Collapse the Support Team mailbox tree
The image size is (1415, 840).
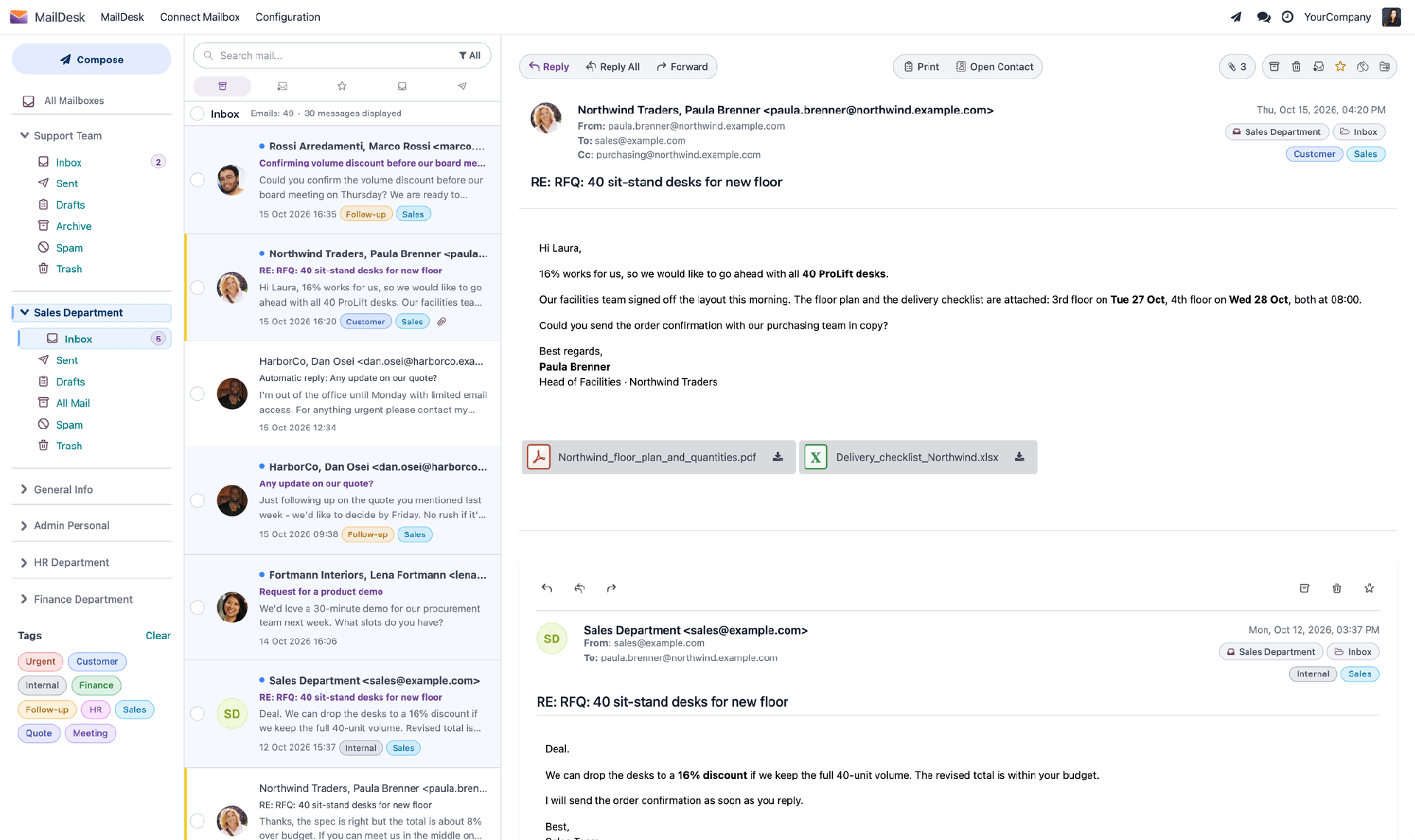pyautogui.click(x=24, y=136)
